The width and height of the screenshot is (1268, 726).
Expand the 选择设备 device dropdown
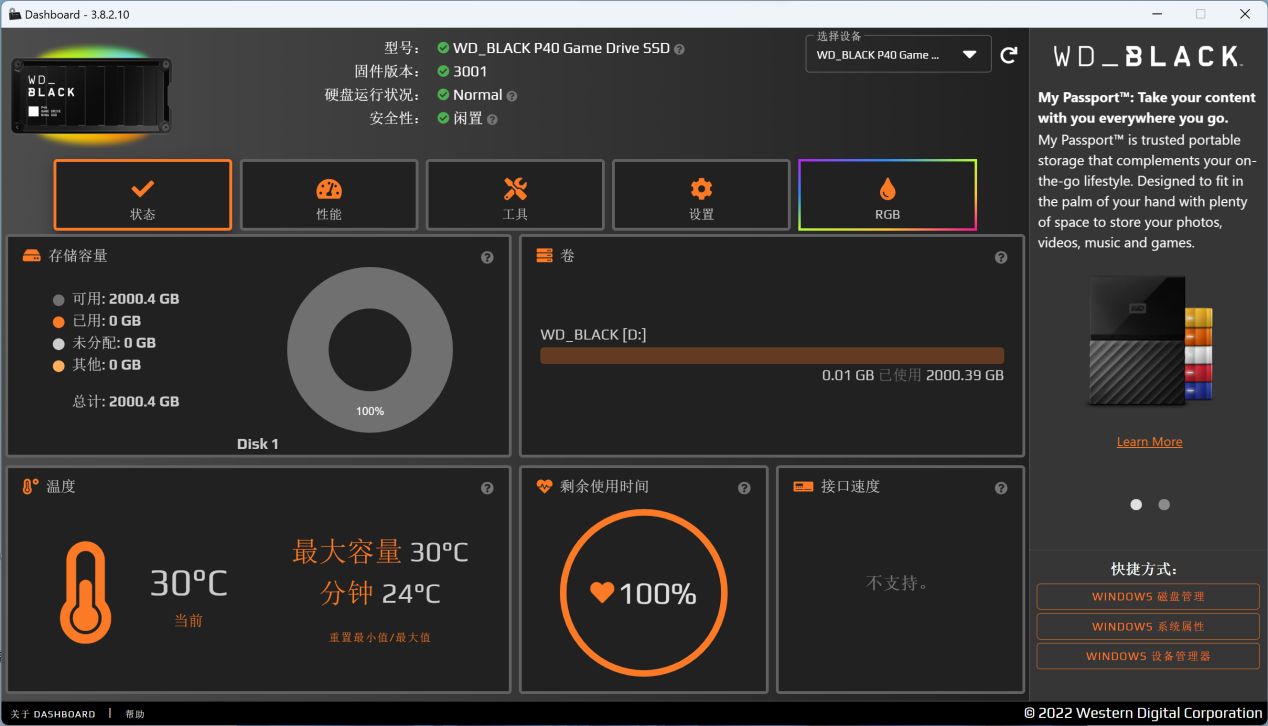898,55
